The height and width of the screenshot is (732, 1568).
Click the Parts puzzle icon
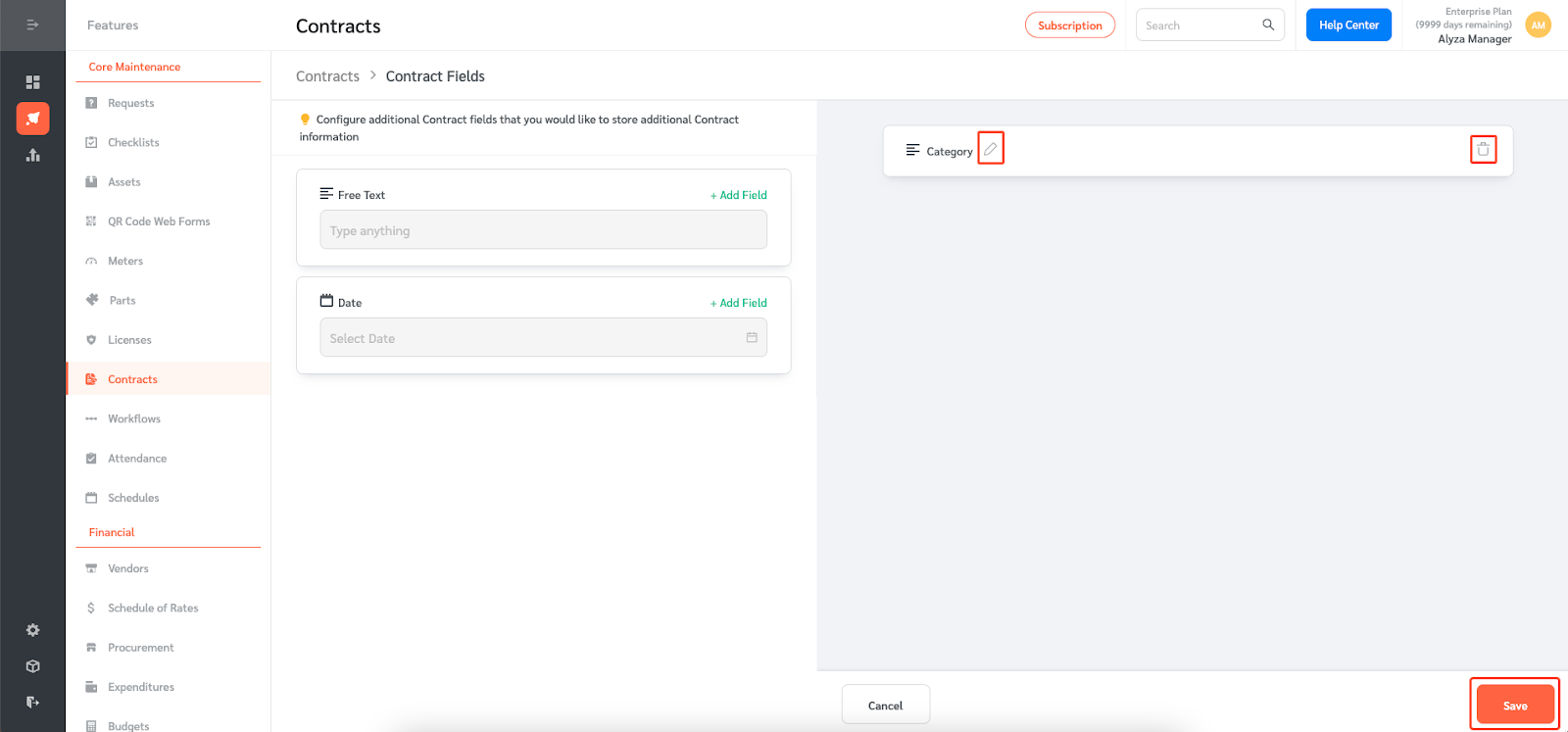92,300
